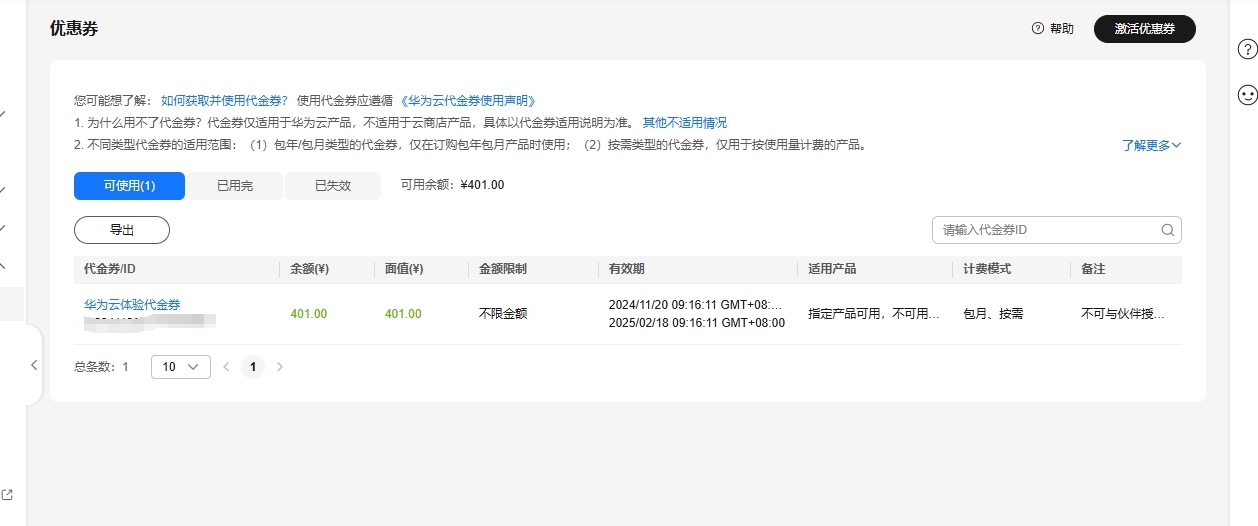
Task: Click external link icon at bottom left
Action: [x=7, y=494]
